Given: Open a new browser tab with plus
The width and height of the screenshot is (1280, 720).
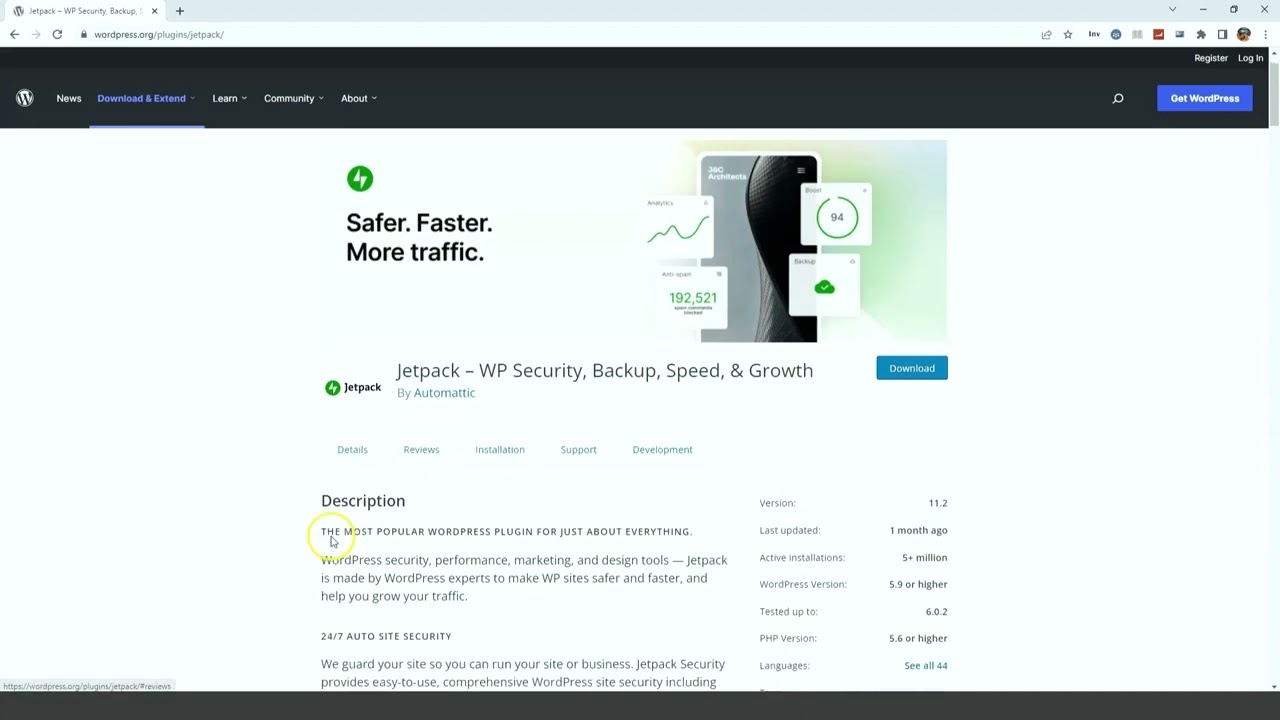Looking at the screenshot, I should 180,11.
